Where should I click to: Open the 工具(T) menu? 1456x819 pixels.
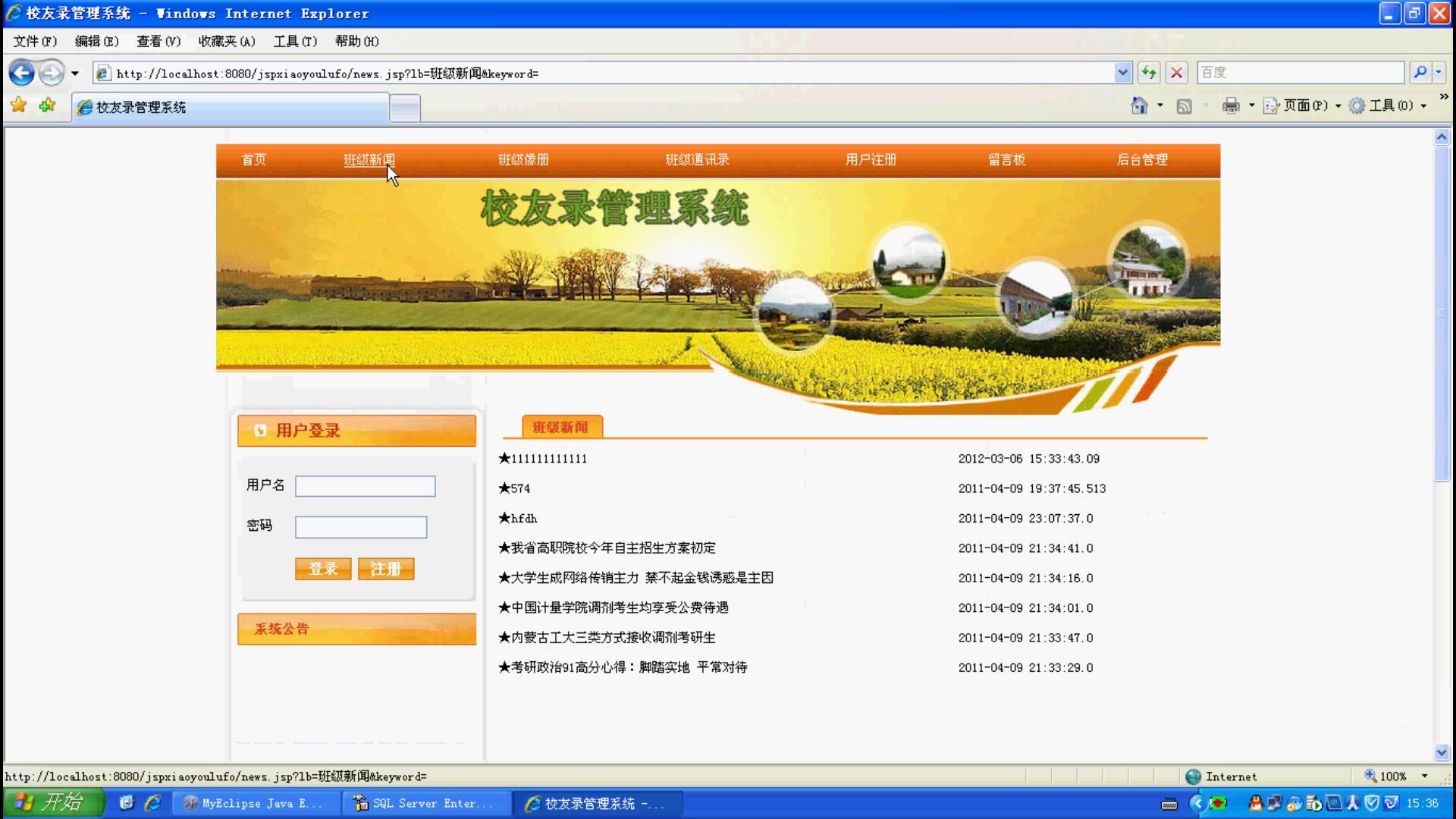click(295, 41)
